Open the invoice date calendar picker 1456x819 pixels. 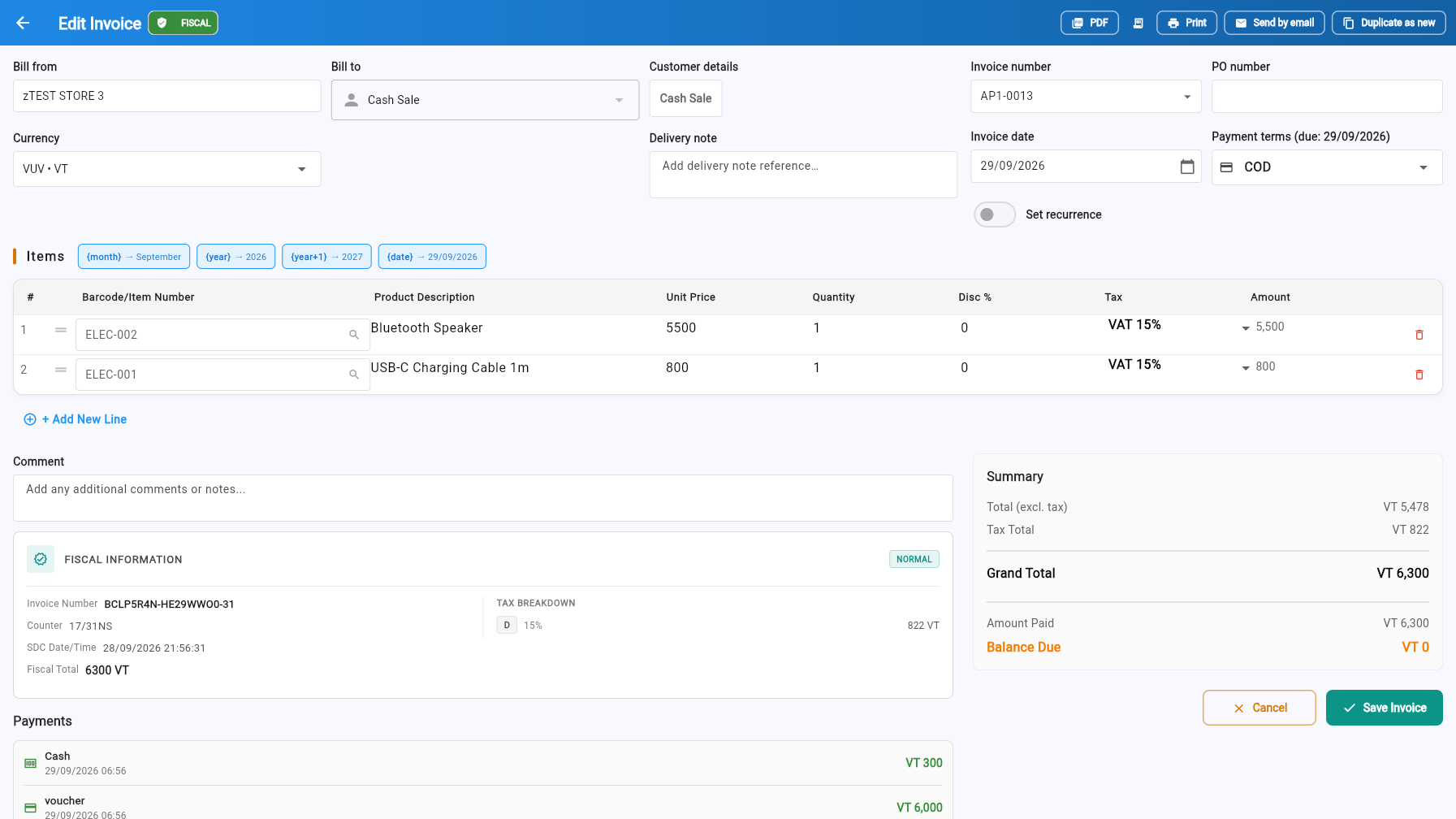pyautogui.click(x=1186, y=167)
